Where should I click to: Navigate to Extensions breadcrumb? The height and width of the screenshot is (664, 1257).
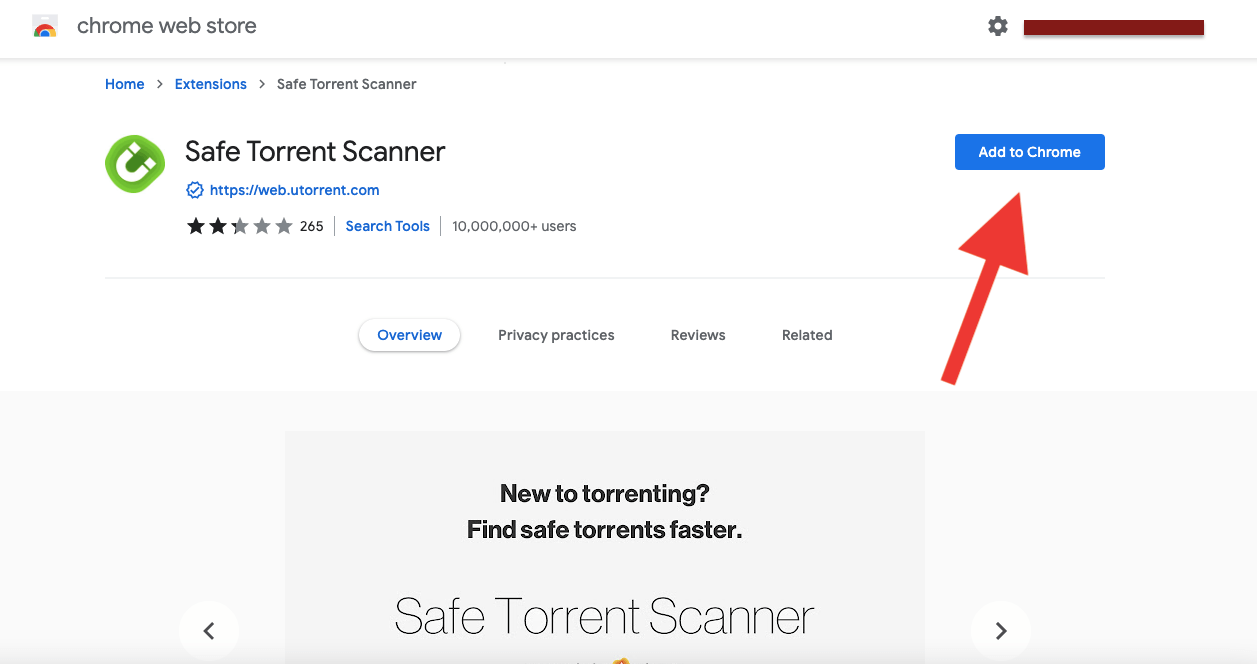210,84
